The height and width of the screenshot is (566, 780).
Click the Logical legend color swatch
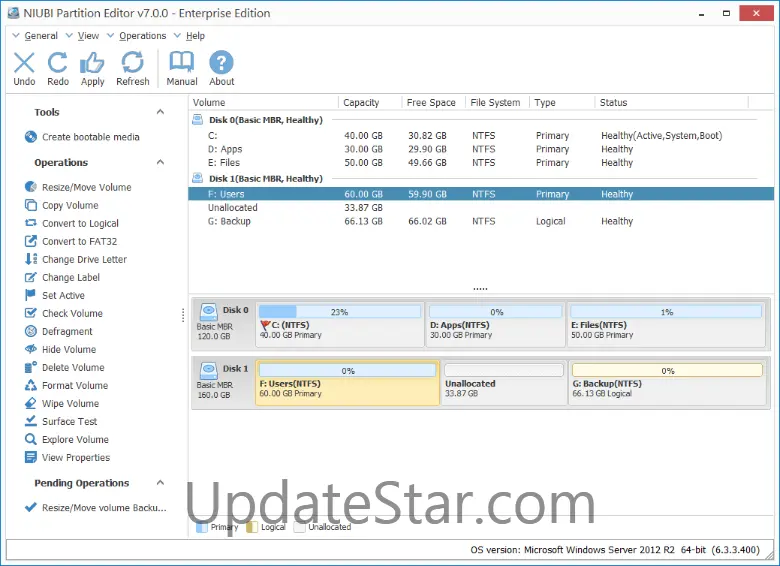252,527
